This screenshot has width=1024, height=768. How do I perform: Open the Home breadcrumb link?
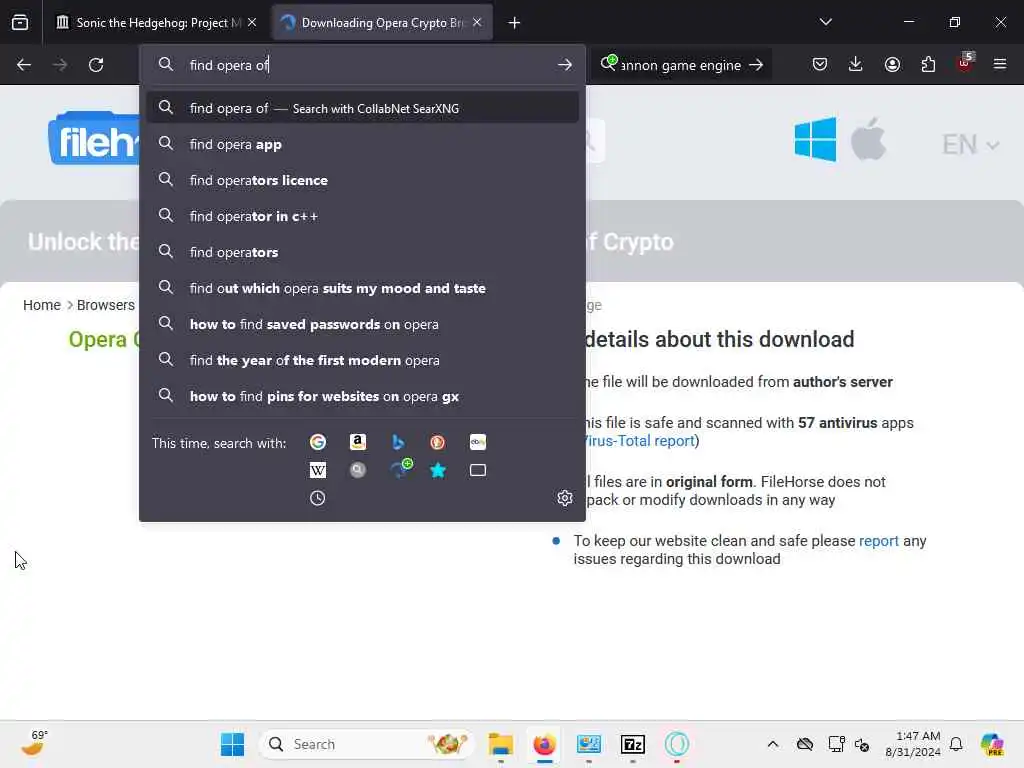click(42, 305)
